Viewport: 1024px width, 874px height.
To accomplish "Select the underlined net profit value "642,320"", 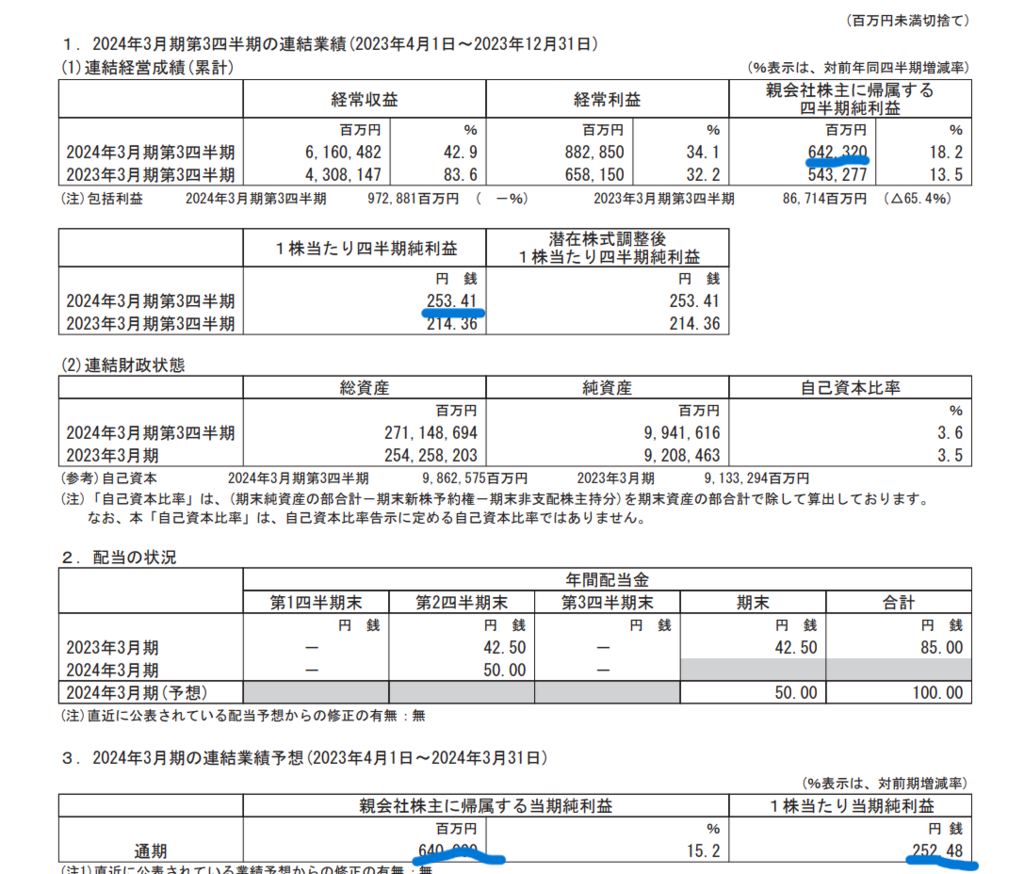I will tap(837, 152).
